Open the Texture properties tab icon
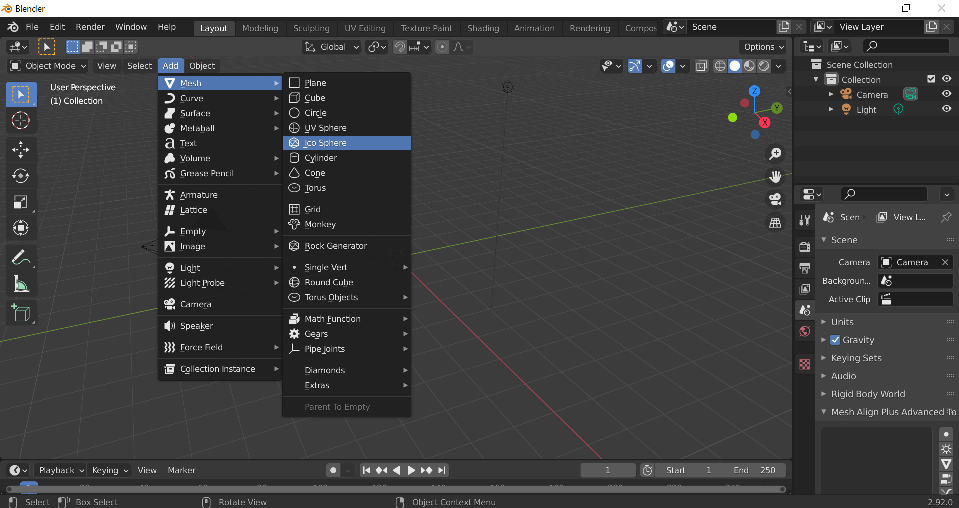959x508 pixels. click(x=805, y=364)
